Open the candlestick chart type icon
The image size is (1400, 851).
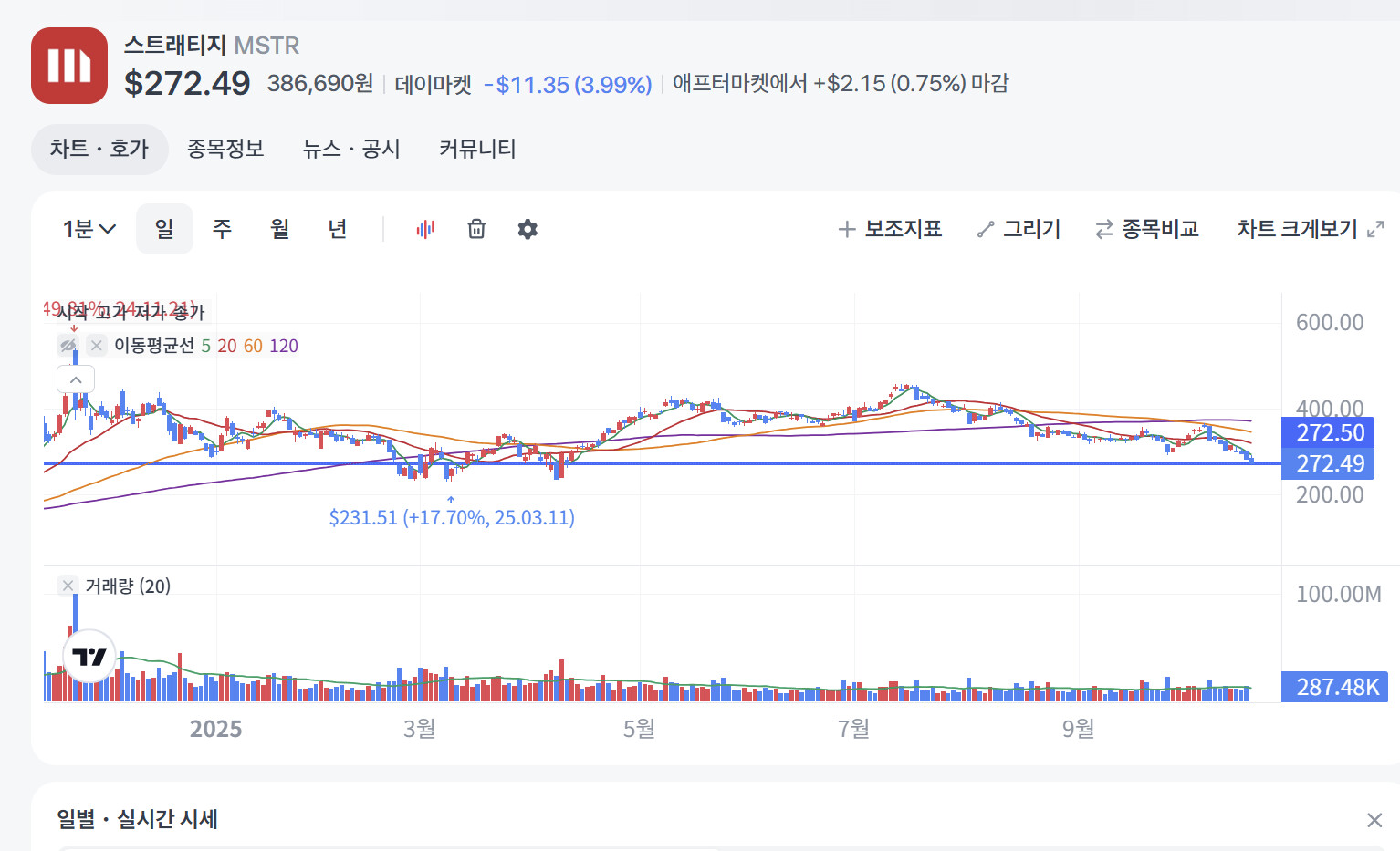[425, 229]
